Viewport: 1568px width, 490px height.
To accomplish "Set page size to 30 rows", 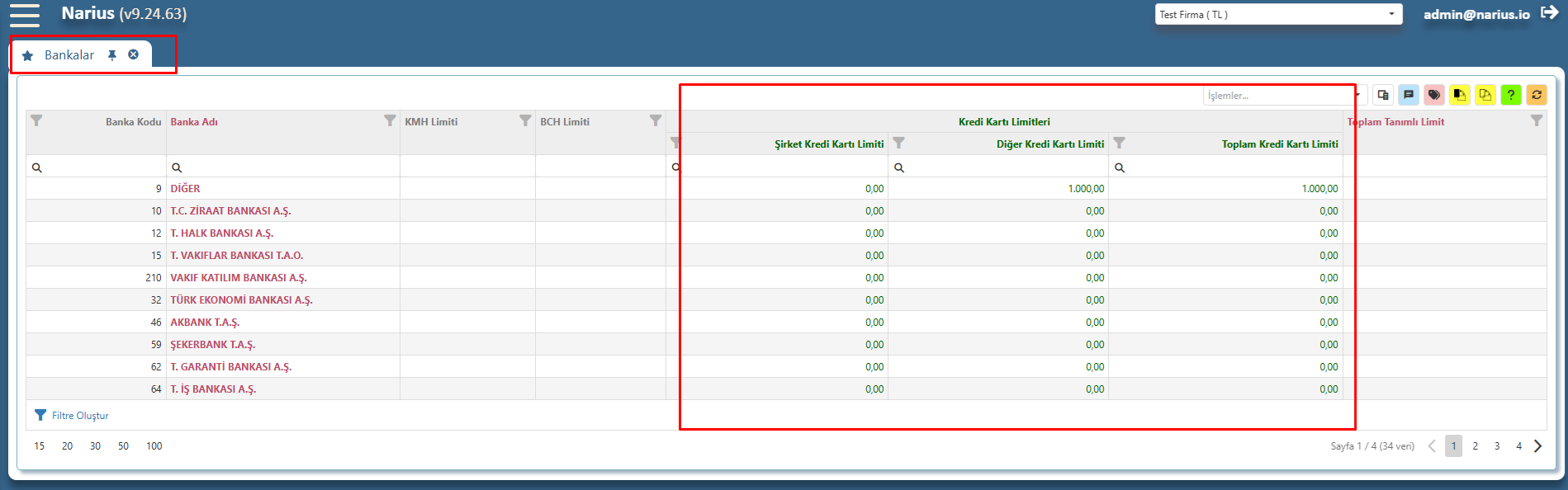I will [x=95, y=446].
